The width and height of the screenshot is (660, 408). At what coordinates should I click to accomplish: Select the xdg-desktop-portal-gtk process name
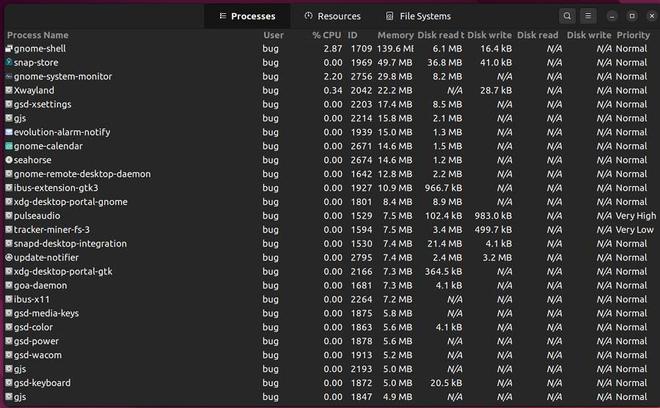tap(63, 271)
